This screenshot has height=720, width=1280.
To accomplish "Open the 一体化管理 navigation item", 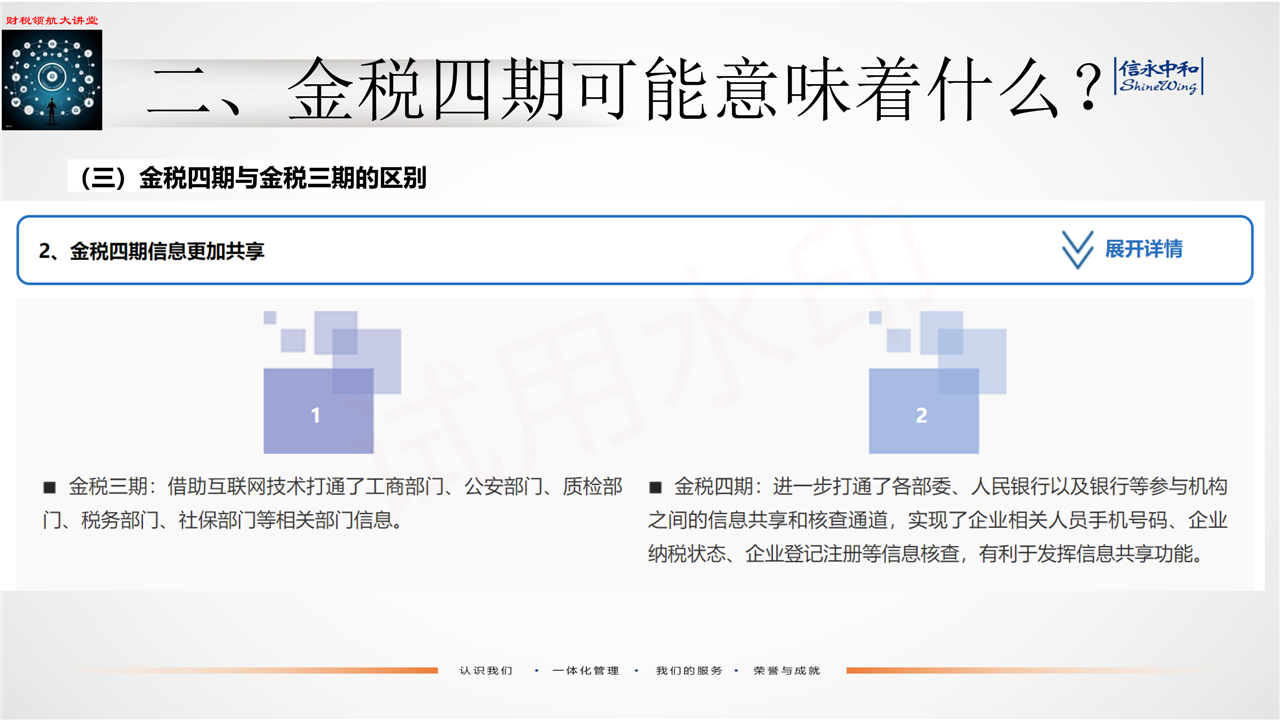I will [586, 670].
